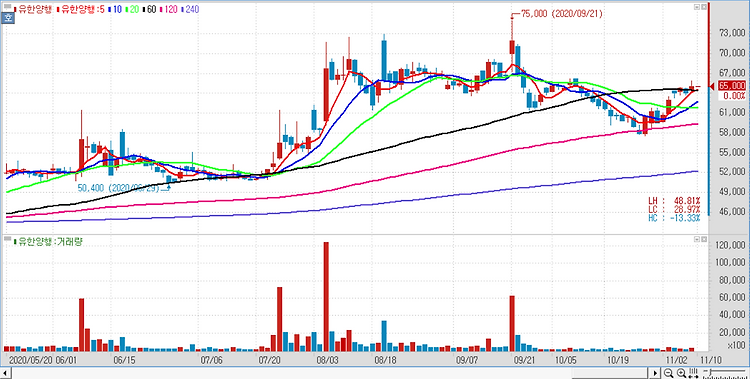
Task: Click the 10/05 date axis label
Action: pos(565,359)
